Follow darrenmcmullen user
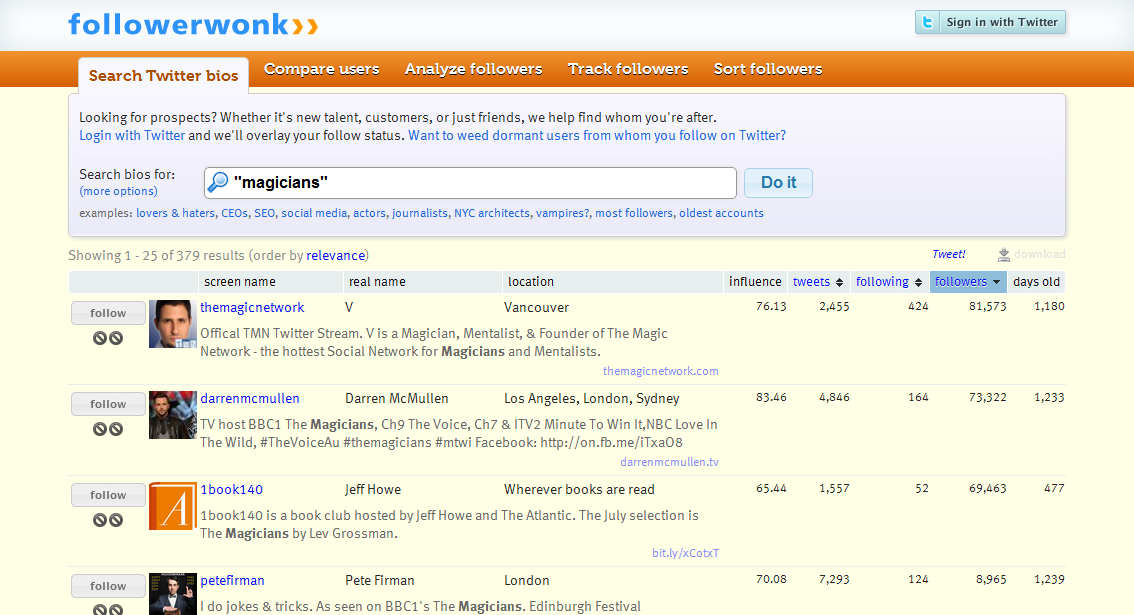Screen dimensions: 1134x615 coord(108,404)
